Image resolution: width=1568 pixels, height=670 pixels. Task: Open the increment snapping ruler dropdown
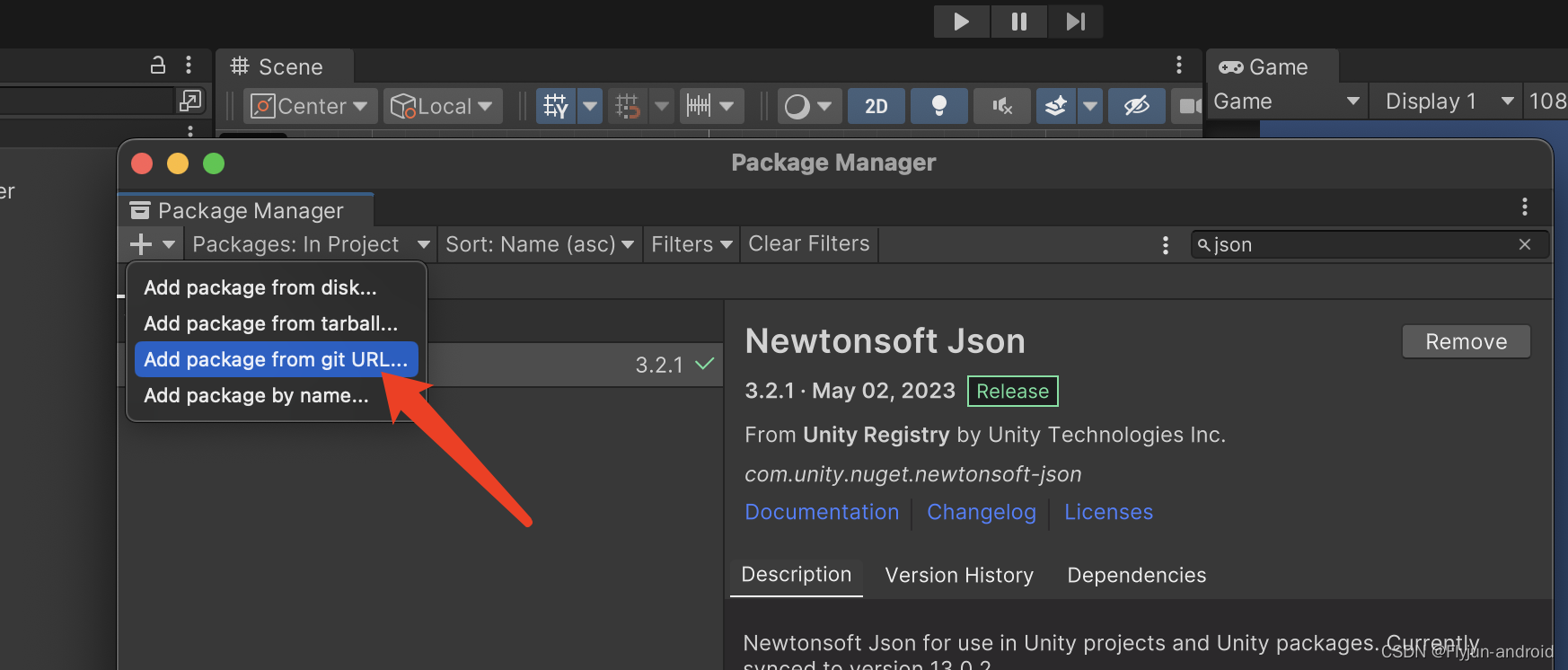710,106
